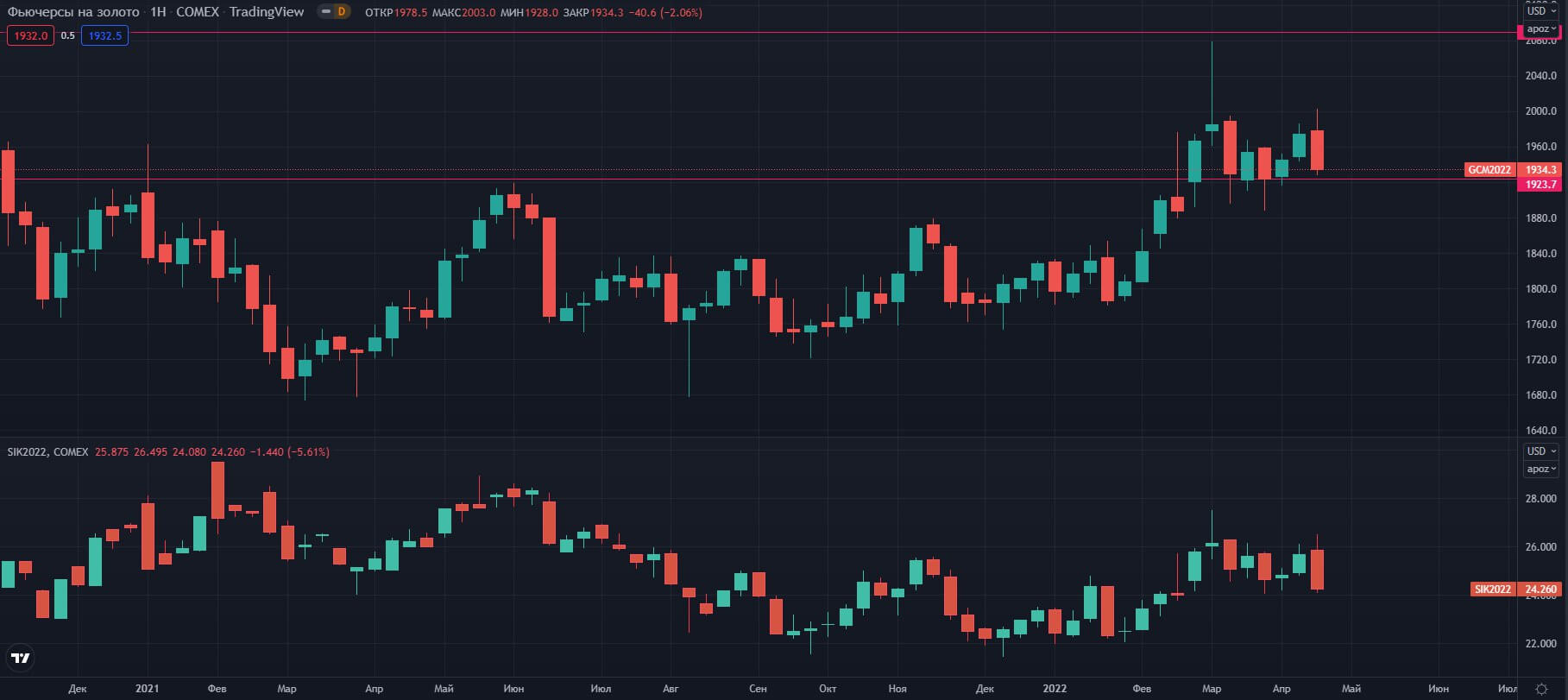
Task: Click the Дек label at far left of time axis
Action: 78,688
